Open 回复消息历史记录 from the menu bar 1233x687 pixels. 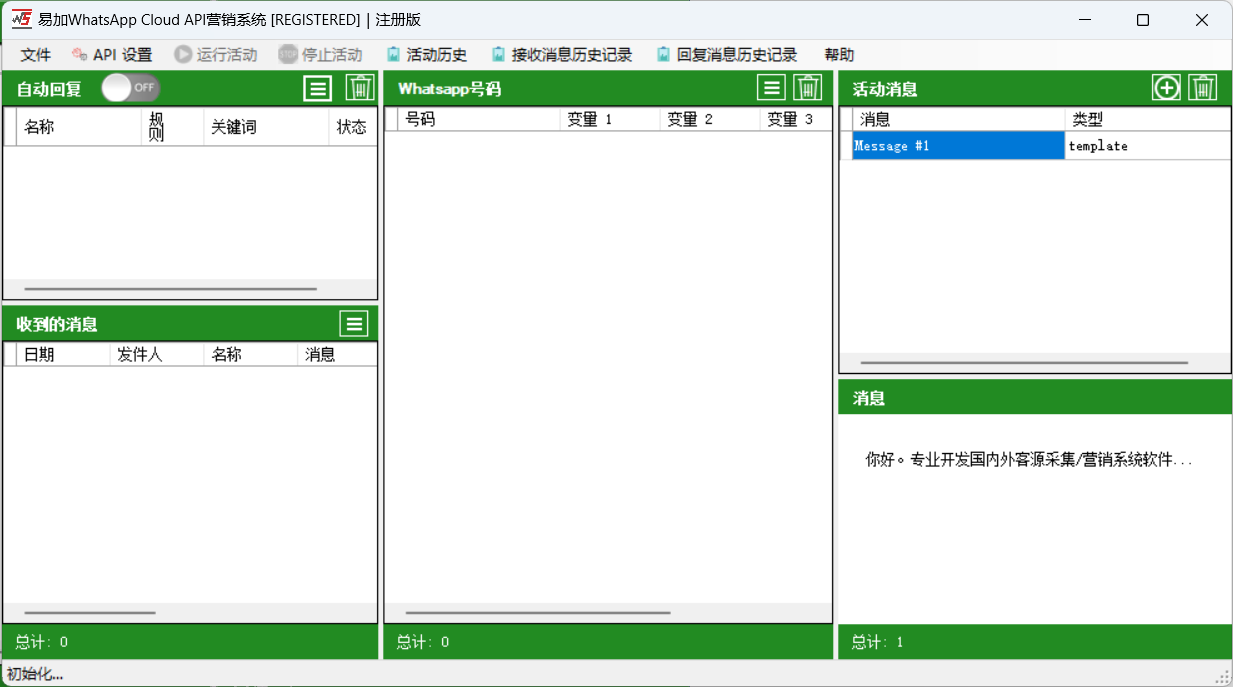[727, 55]
